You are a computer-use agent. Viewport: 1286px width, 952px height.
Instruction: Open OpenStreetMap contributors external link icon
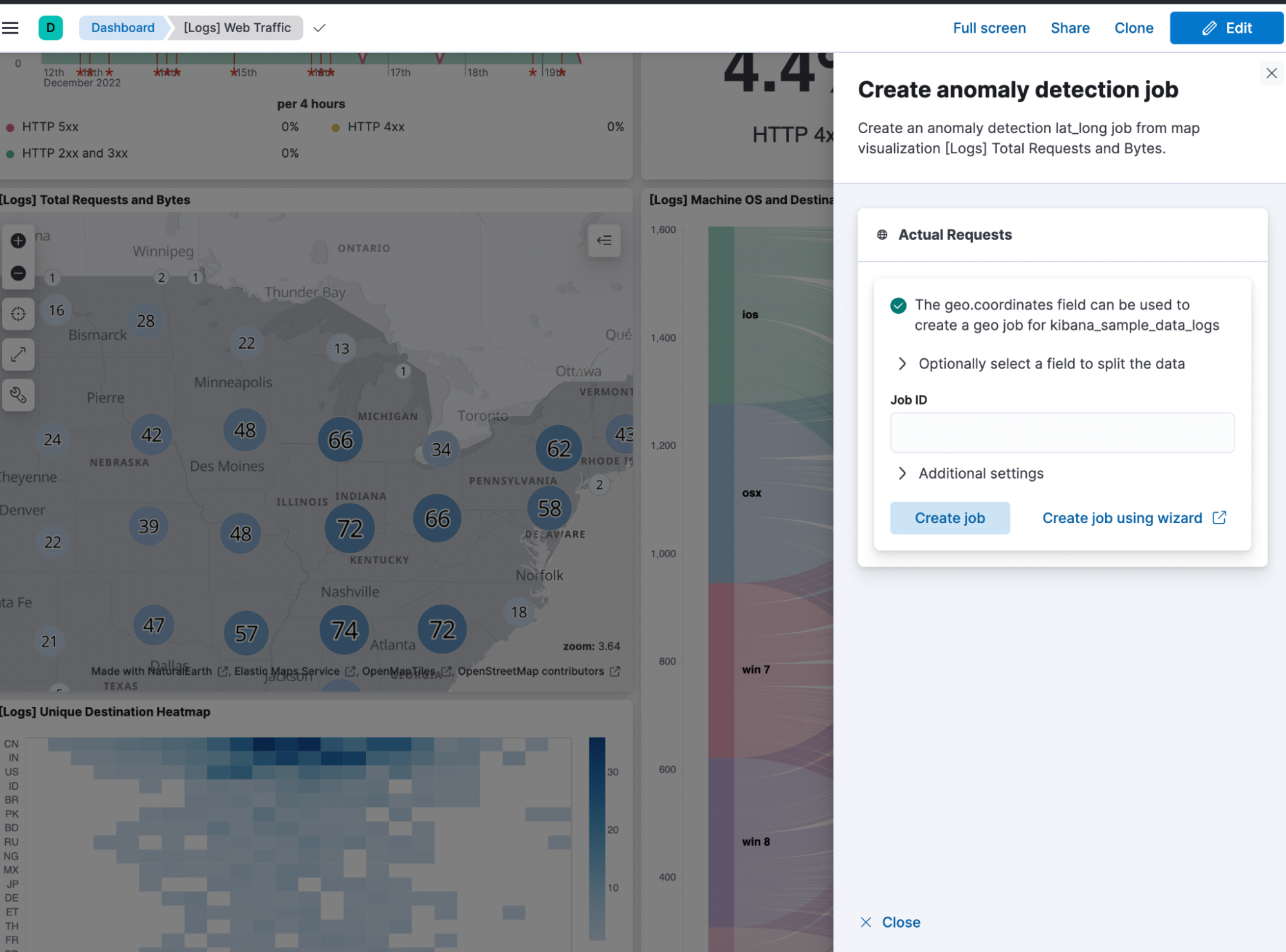pyautogui.click(x=615, y=672)
